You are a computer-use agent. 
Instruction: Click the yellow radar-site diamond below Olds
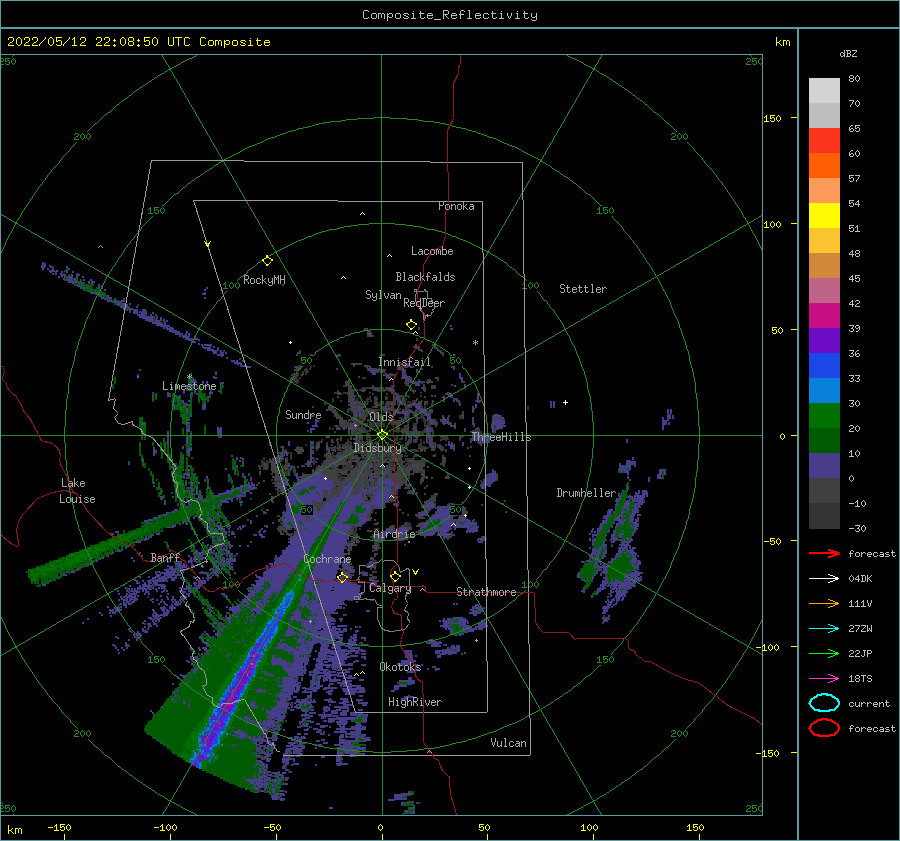[x=382, y=435]
